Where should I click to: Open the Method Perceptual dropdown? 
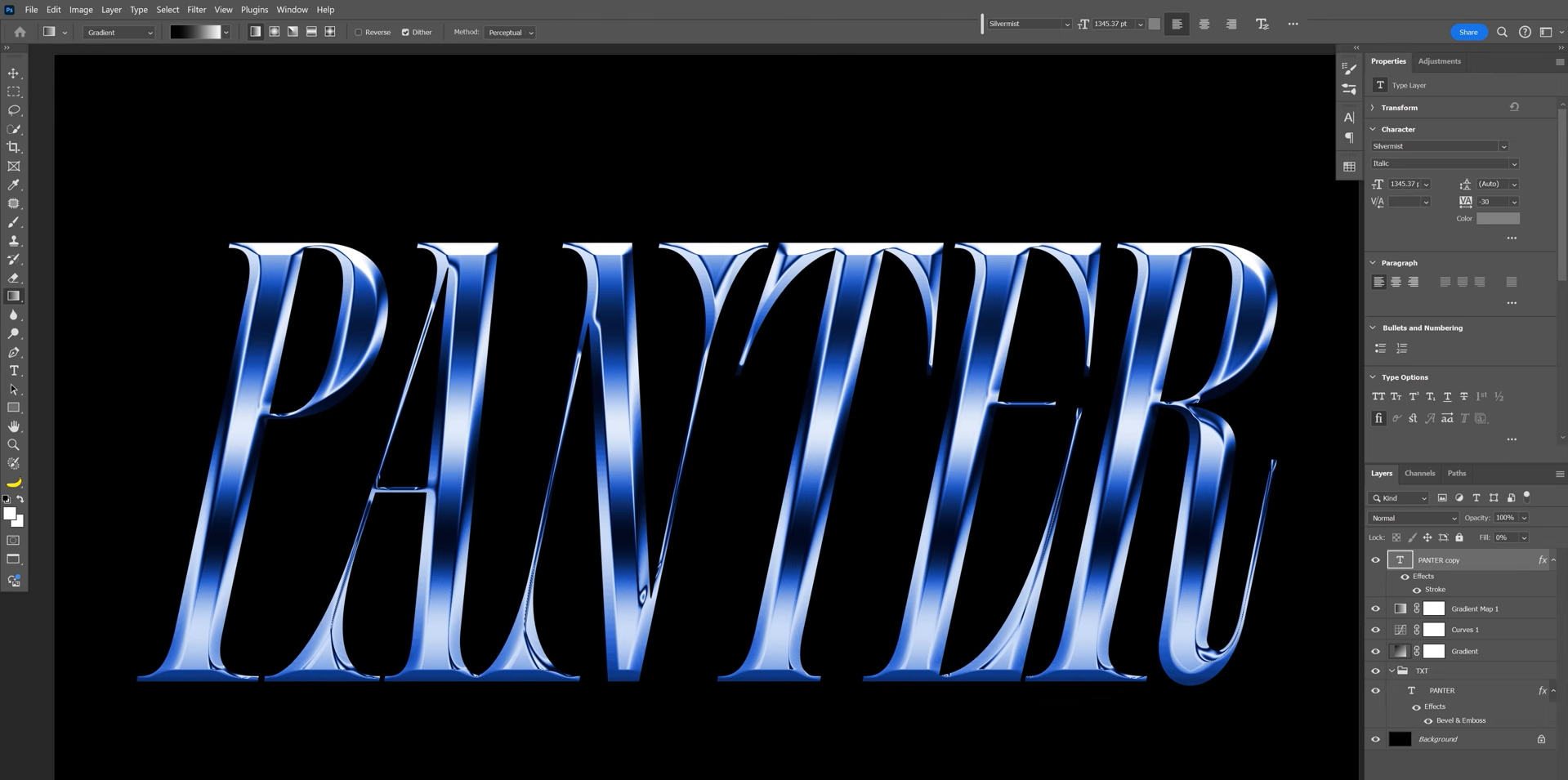click(x=510, y=33)
